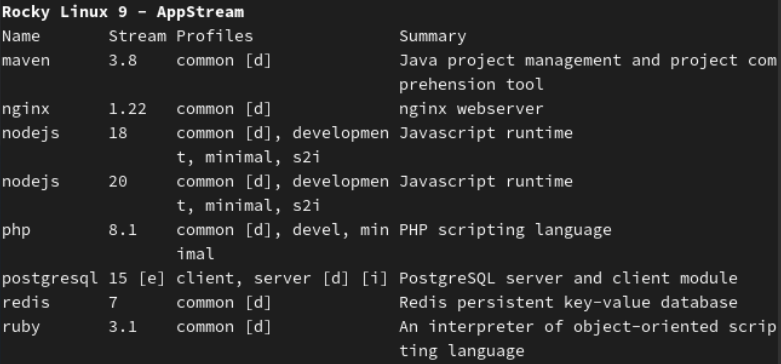Click the ruby module name
The image size is (781, 364).
point(21,327)
